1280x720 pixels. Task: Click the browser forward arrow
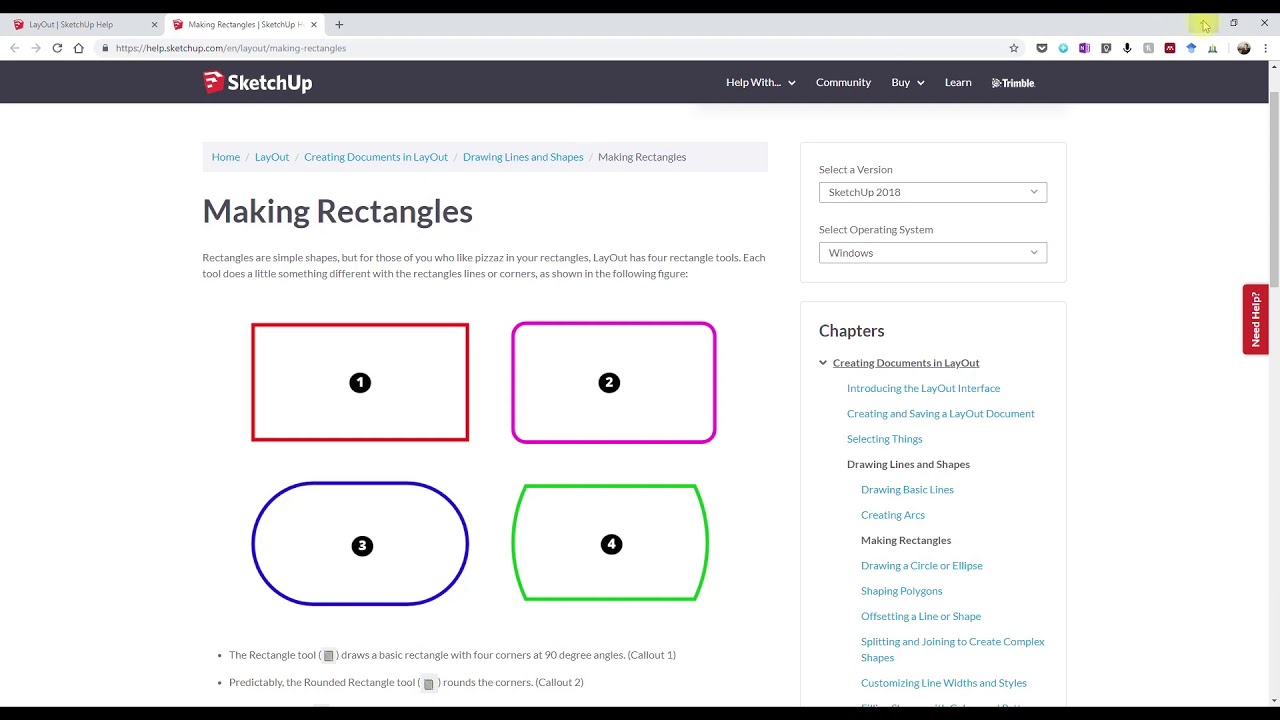(x=35, y=48)
